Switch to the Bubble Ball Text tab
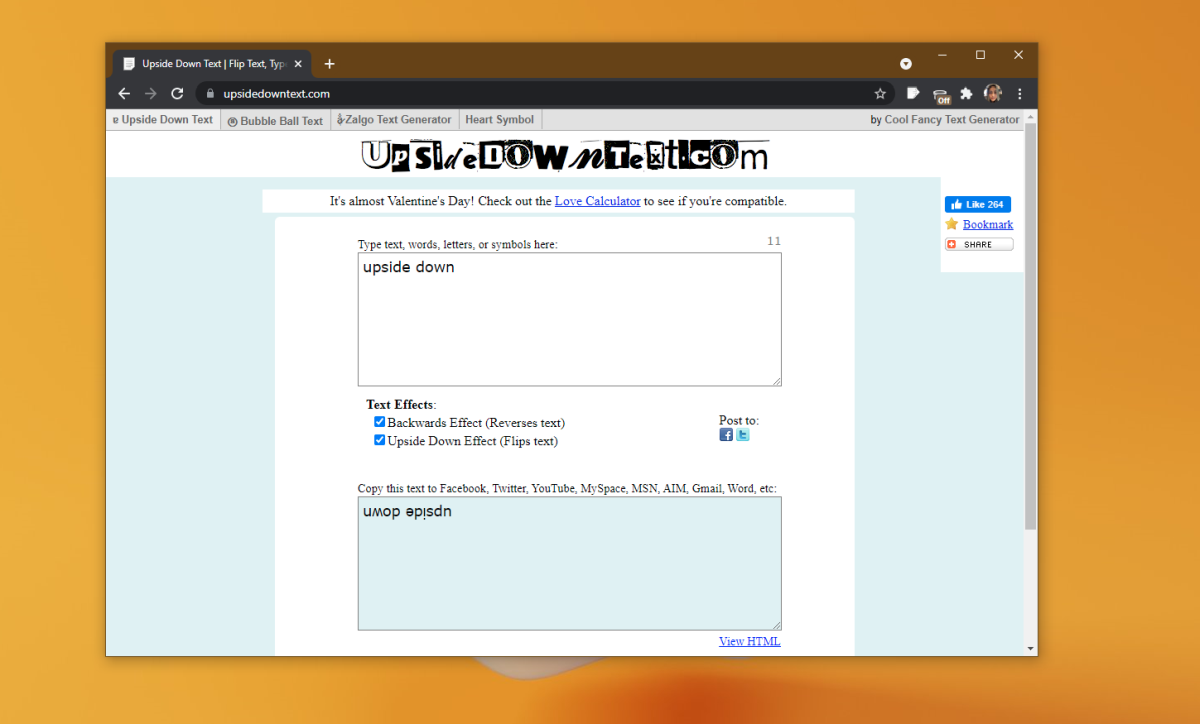Viewport: 1200px width, 724px height. [275, 121]
